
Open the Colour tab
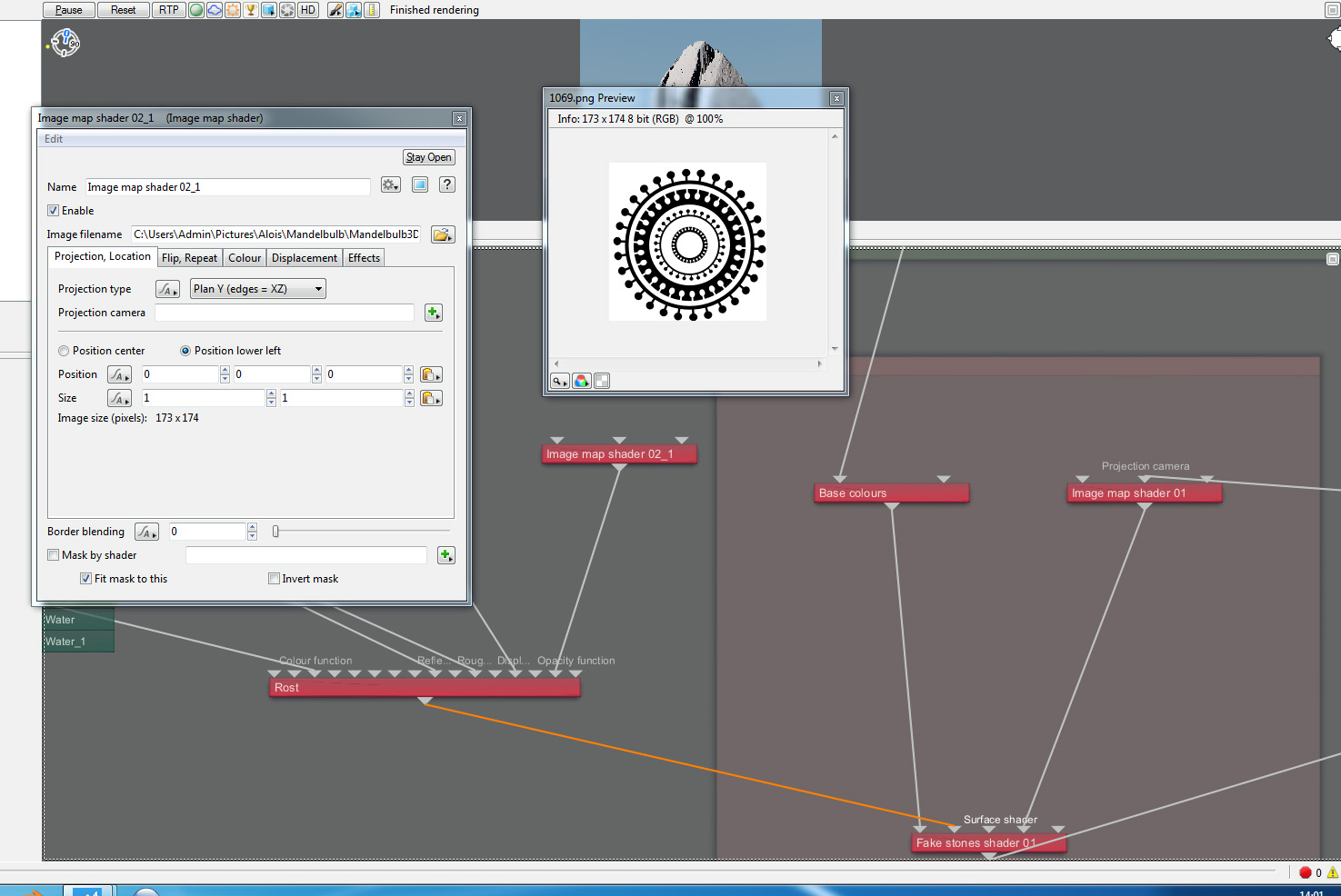pos(245,258)
